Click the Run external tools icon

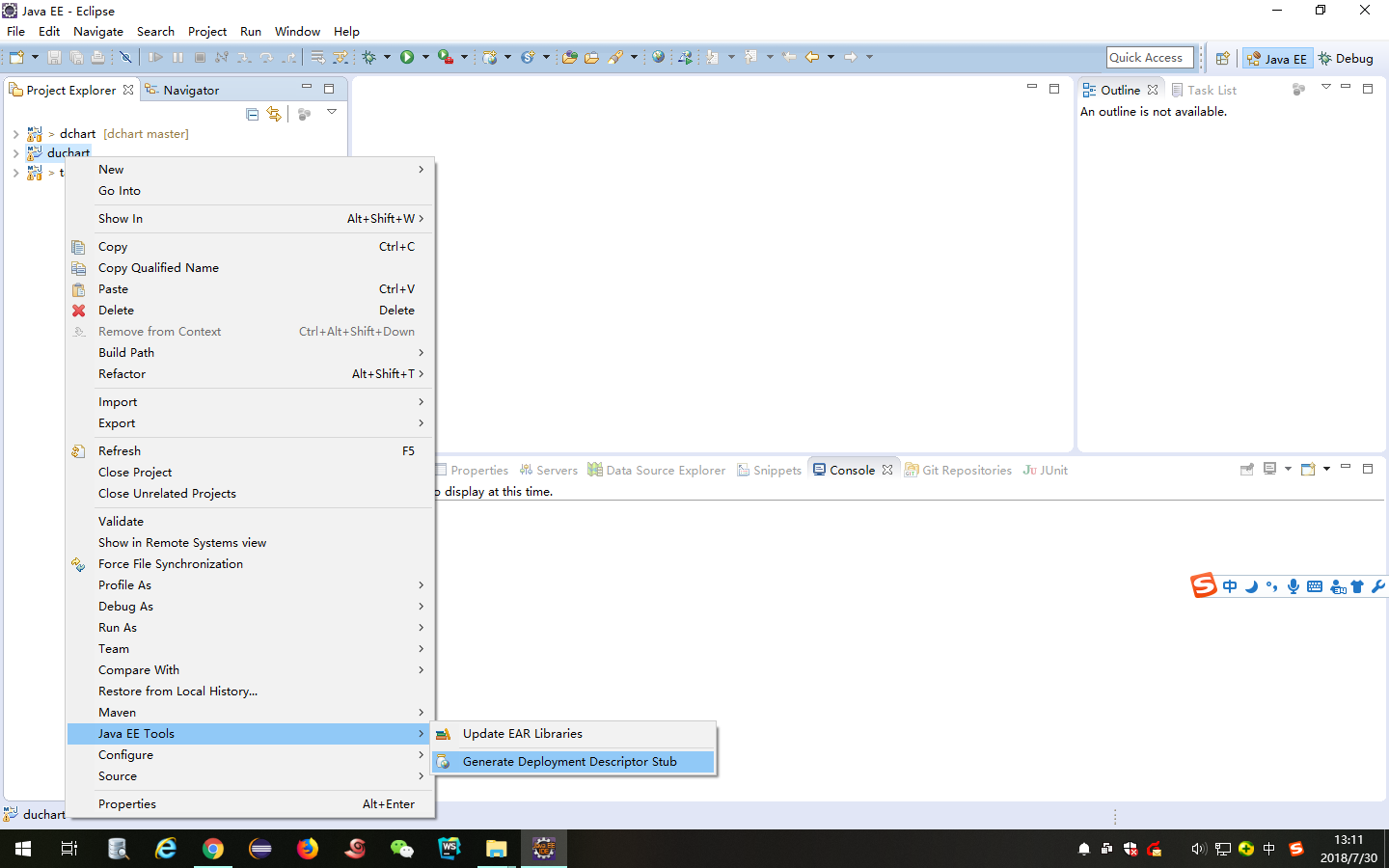pos(445,57)
